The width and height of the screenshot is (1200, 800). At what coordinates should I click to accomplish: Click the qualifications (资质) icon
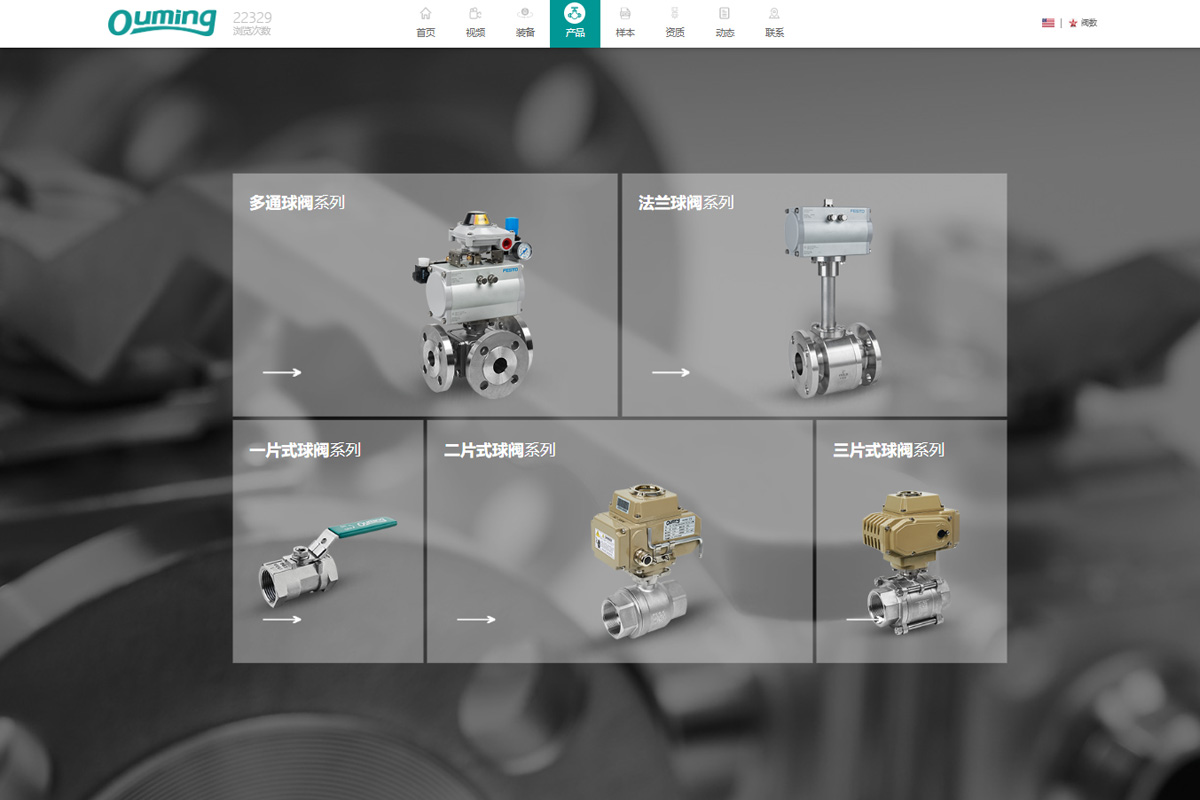pyautogui.click(x=675, y=15)
